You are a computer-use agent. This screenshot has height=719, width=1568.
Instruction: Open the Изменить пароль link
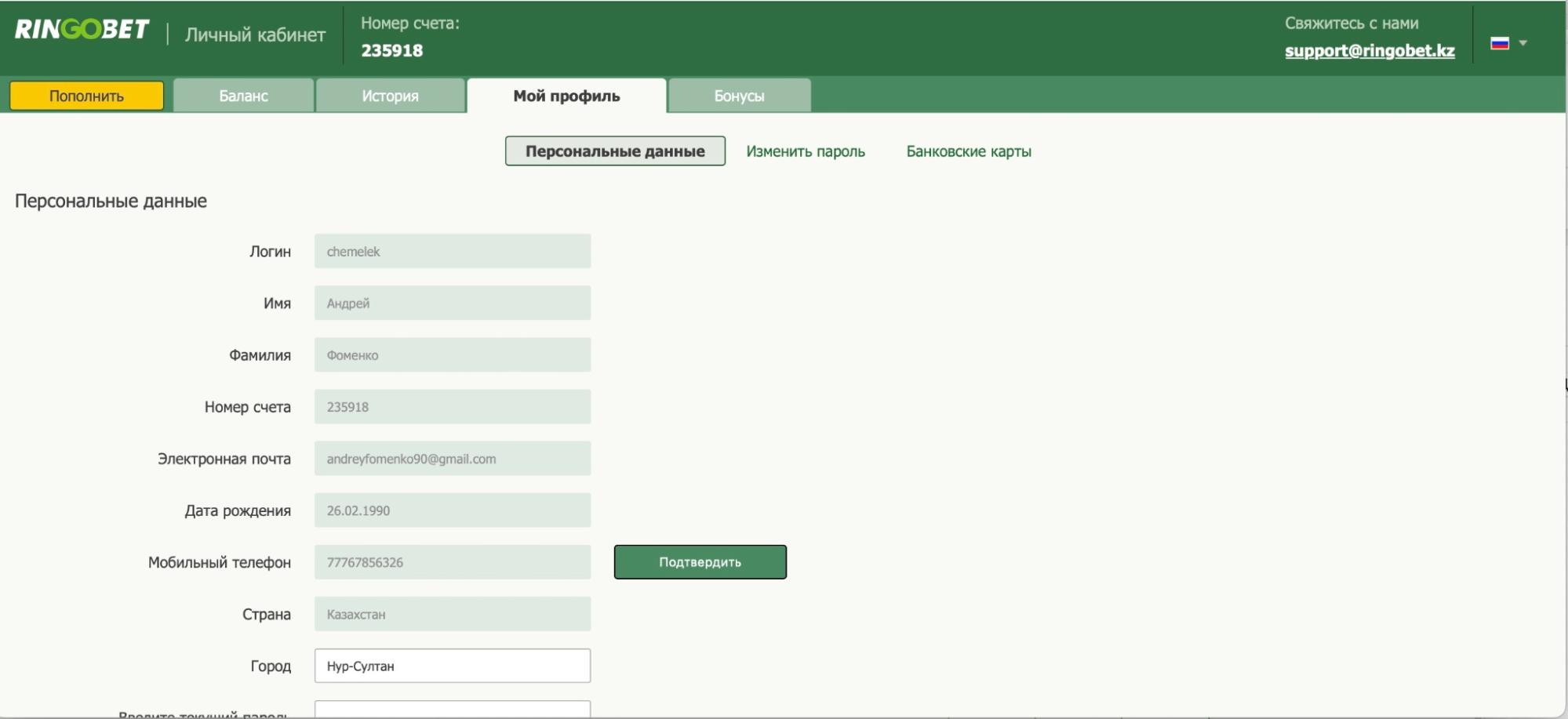(806, 151)
